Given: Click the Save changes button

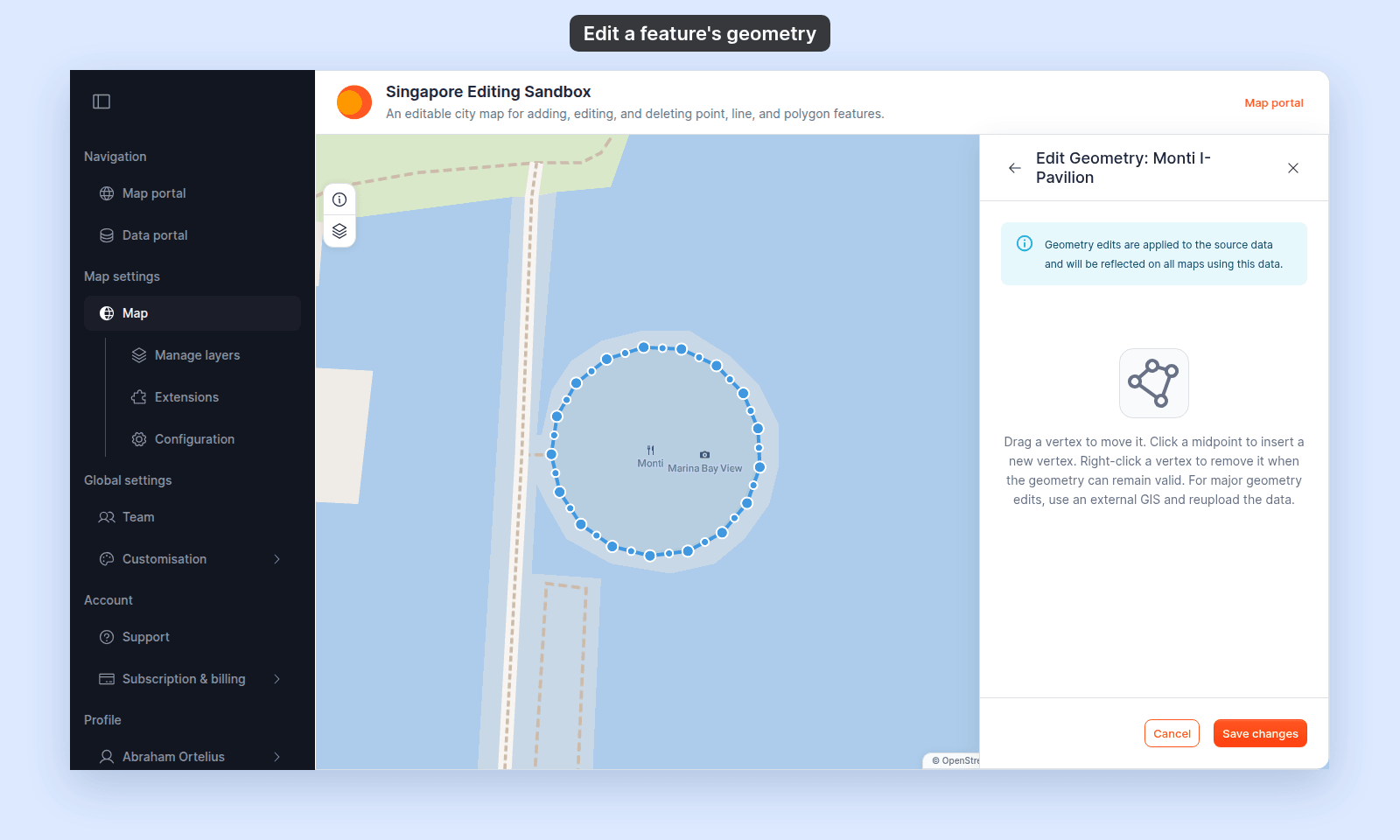Looking at the screenshot, I should coord(1260,733).
